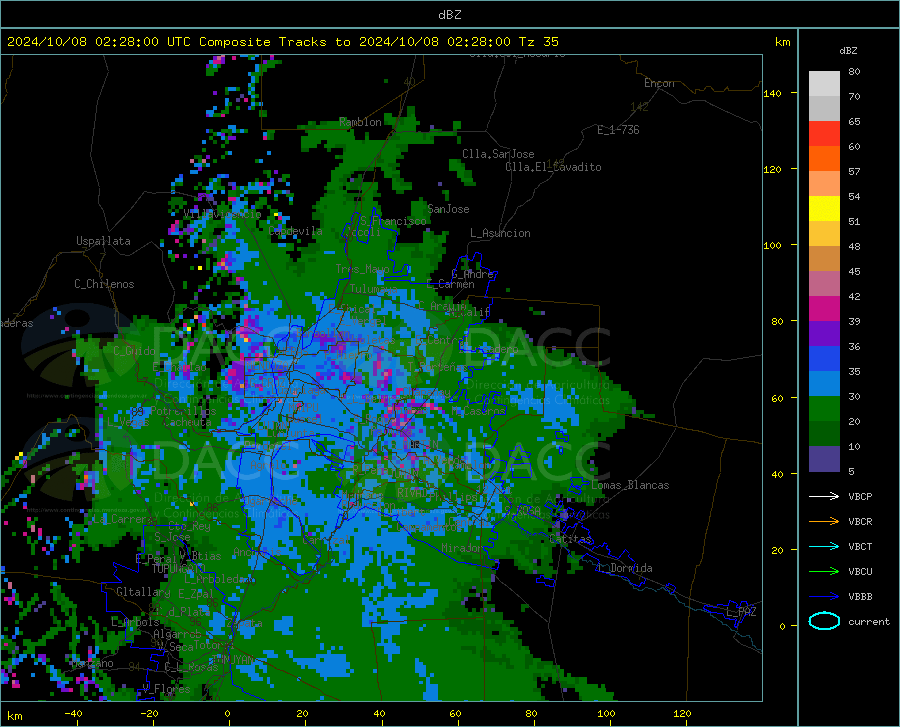Click the white VBCP arrow in legend
This screenshot has height=727, width=900.
(824, 496)
